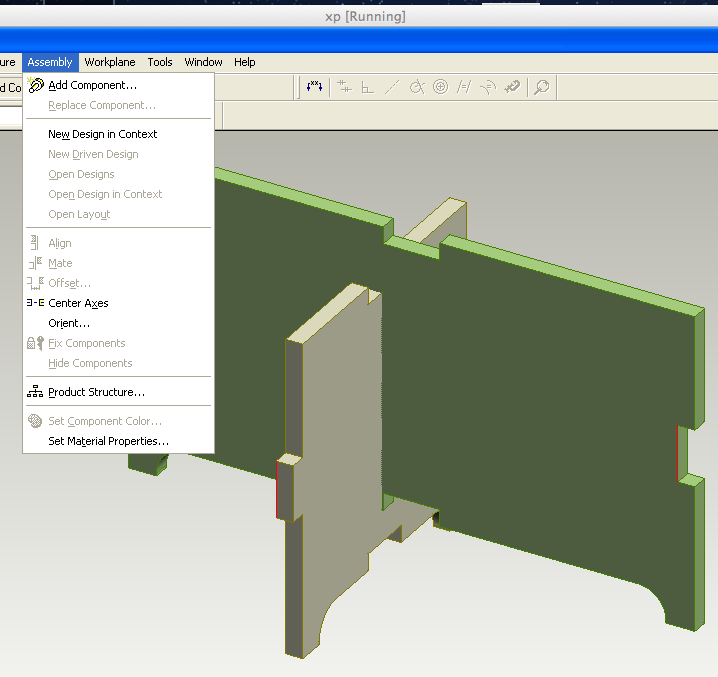Close the open Assembly menu header
Image resolution: width=718 pixels, height=677 pixels.
(x=50, y=62)
